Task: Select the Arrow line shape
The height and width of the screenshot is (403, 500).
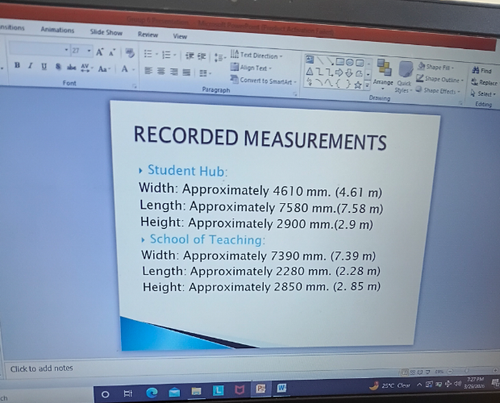Action: click(x=330, y=61)
